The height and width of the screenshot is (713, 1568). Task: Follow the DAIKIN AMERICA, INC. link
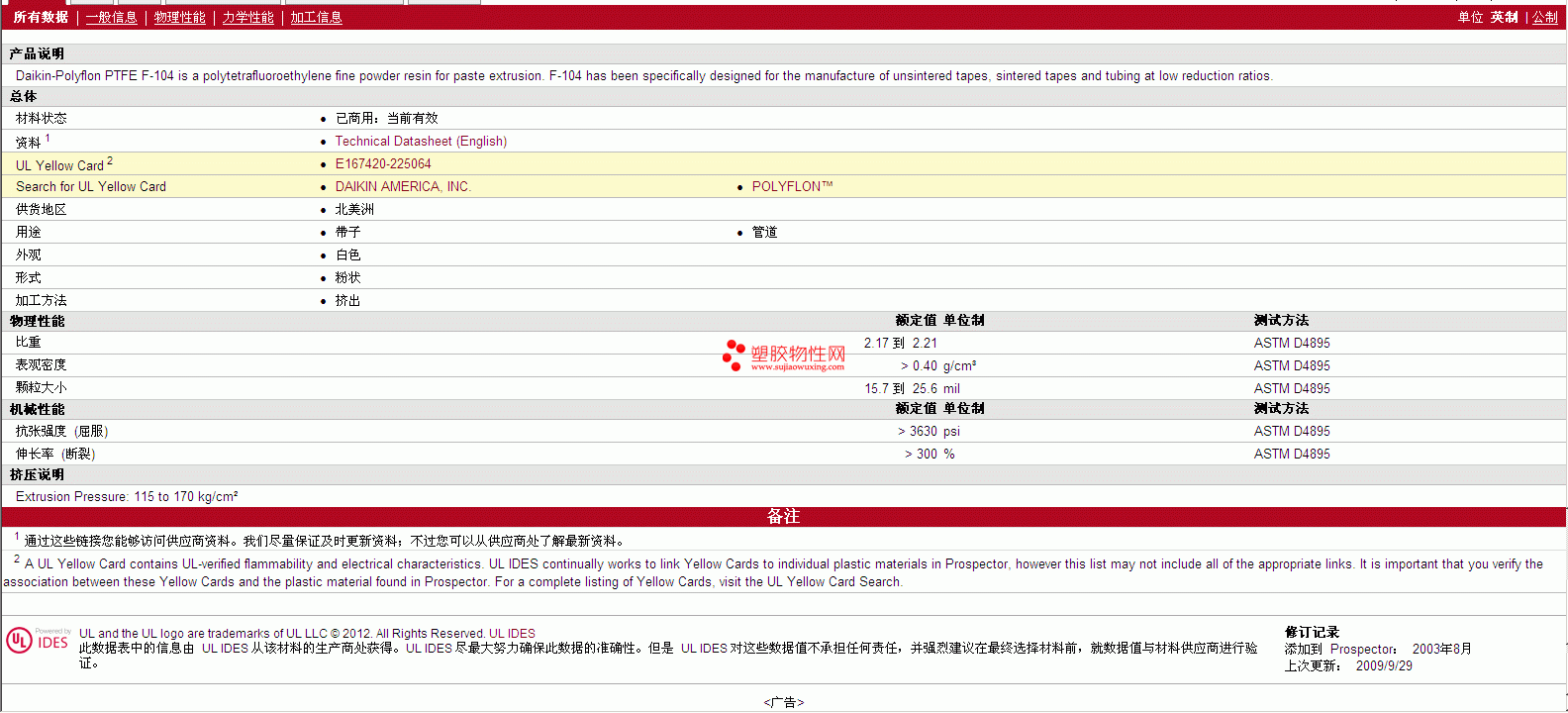[403, 187]
